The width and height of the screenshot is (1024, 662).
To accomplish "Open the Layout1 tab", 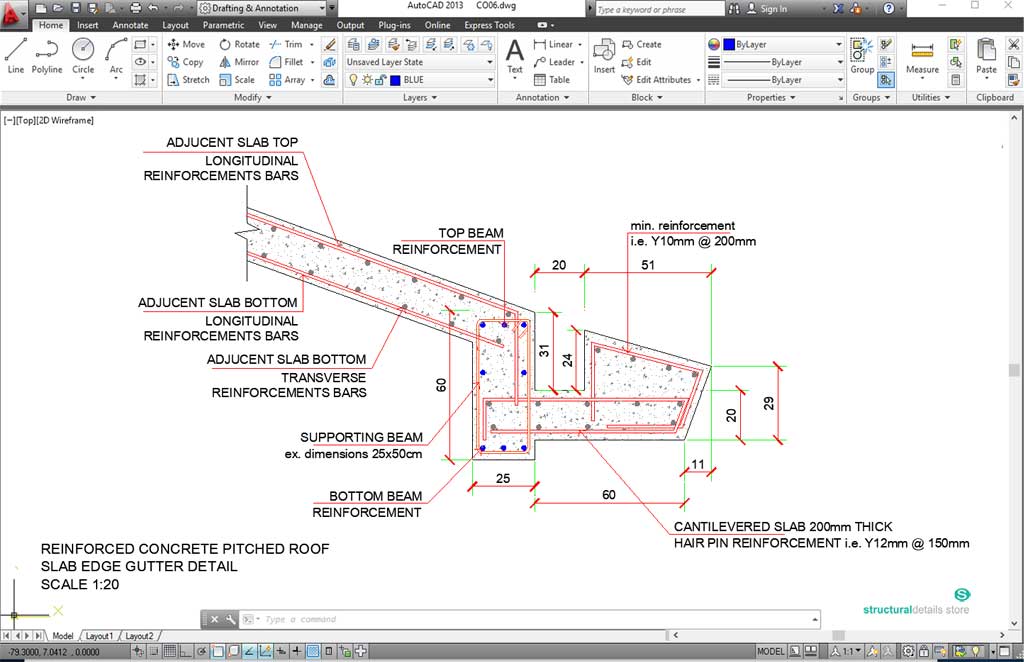I will [99, 636].
